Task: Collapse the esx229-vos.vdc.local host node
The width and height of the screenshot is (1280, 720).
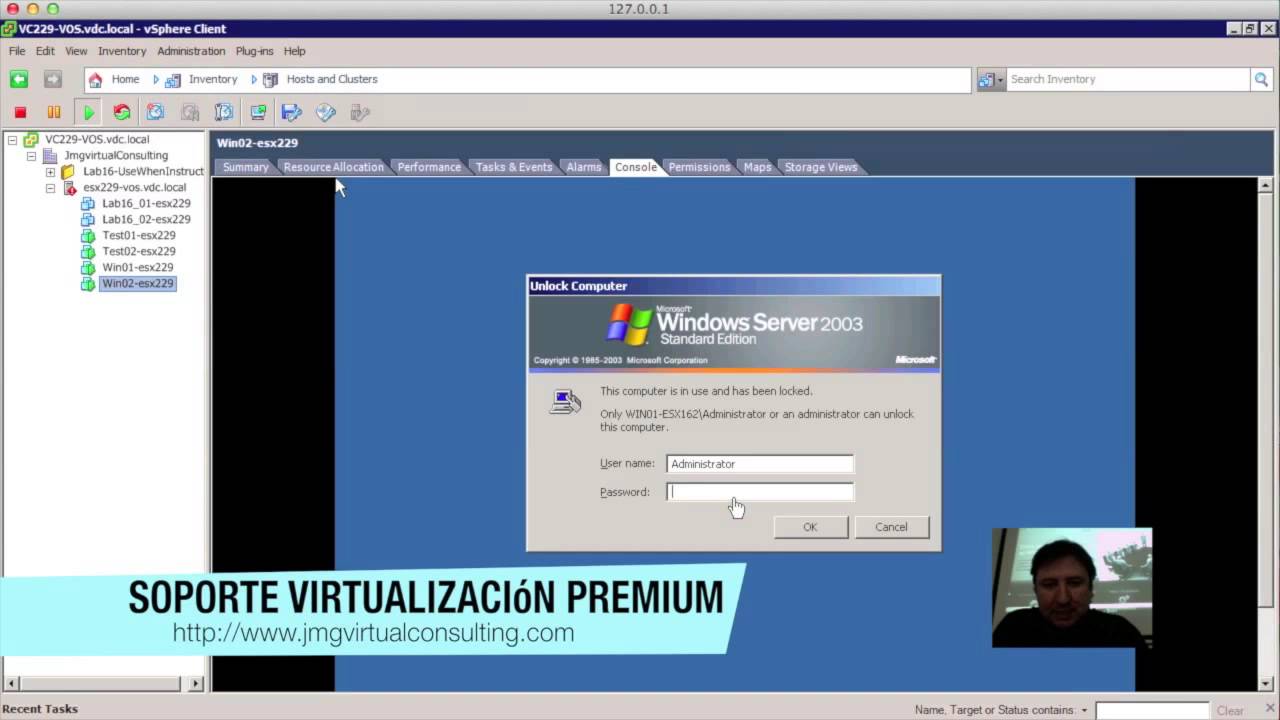Action: pyautogui.click(x=50, y=188)
